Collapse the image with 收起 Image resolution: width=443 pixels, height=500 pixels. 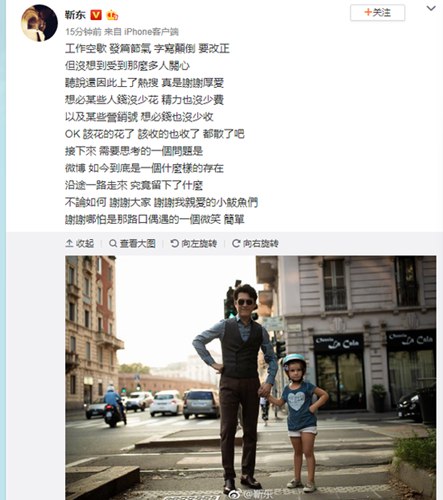pyautogui.click(x=80, y=243)
